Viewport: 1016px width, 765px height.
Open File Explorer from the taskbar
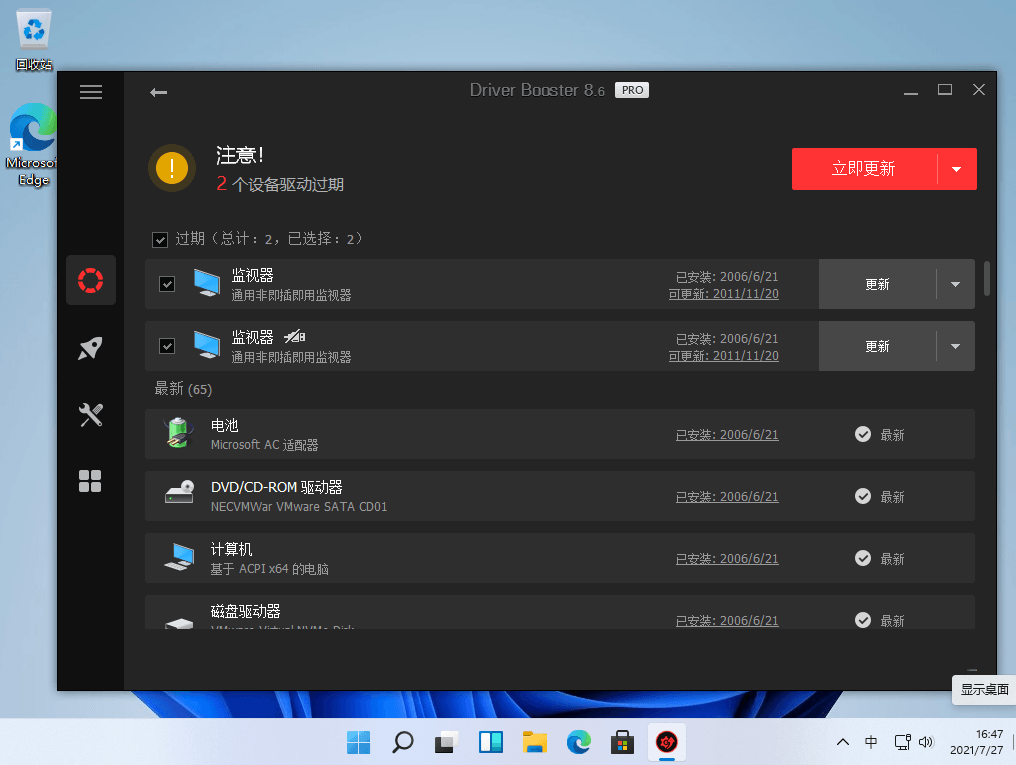coord(535,742)
